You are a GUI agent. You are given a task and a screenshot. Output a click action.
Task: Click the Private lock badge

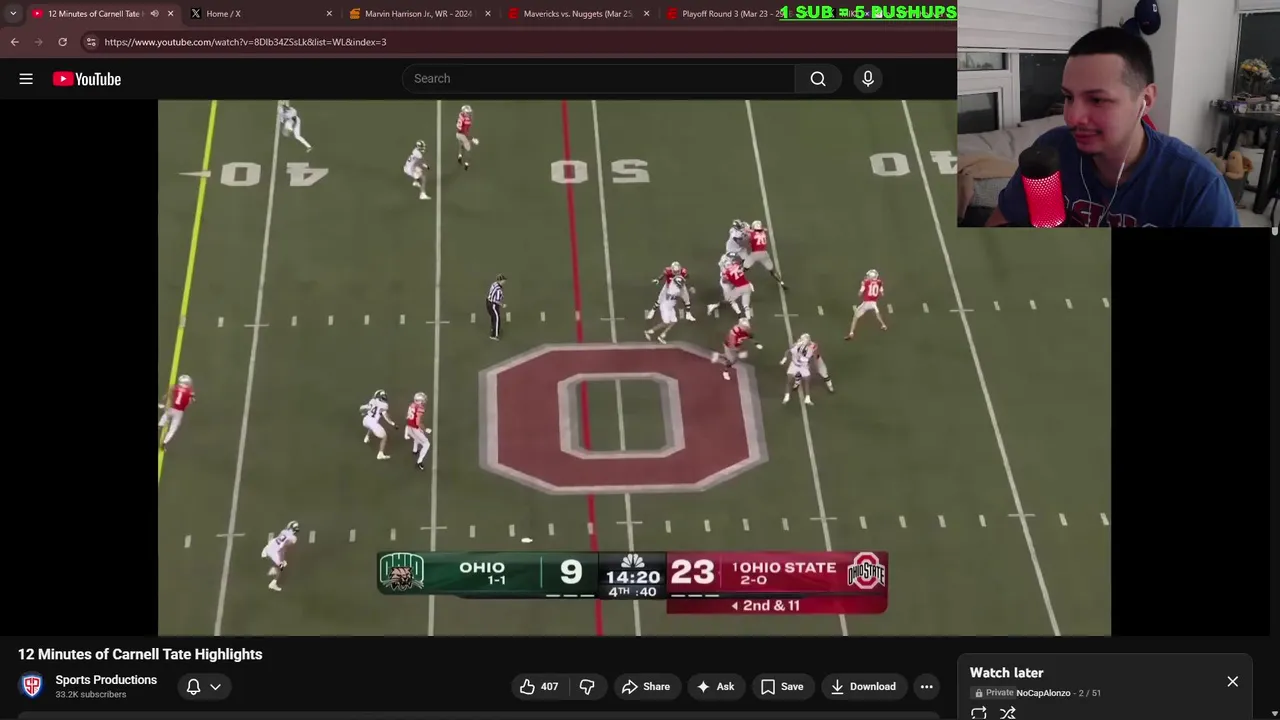994,693
